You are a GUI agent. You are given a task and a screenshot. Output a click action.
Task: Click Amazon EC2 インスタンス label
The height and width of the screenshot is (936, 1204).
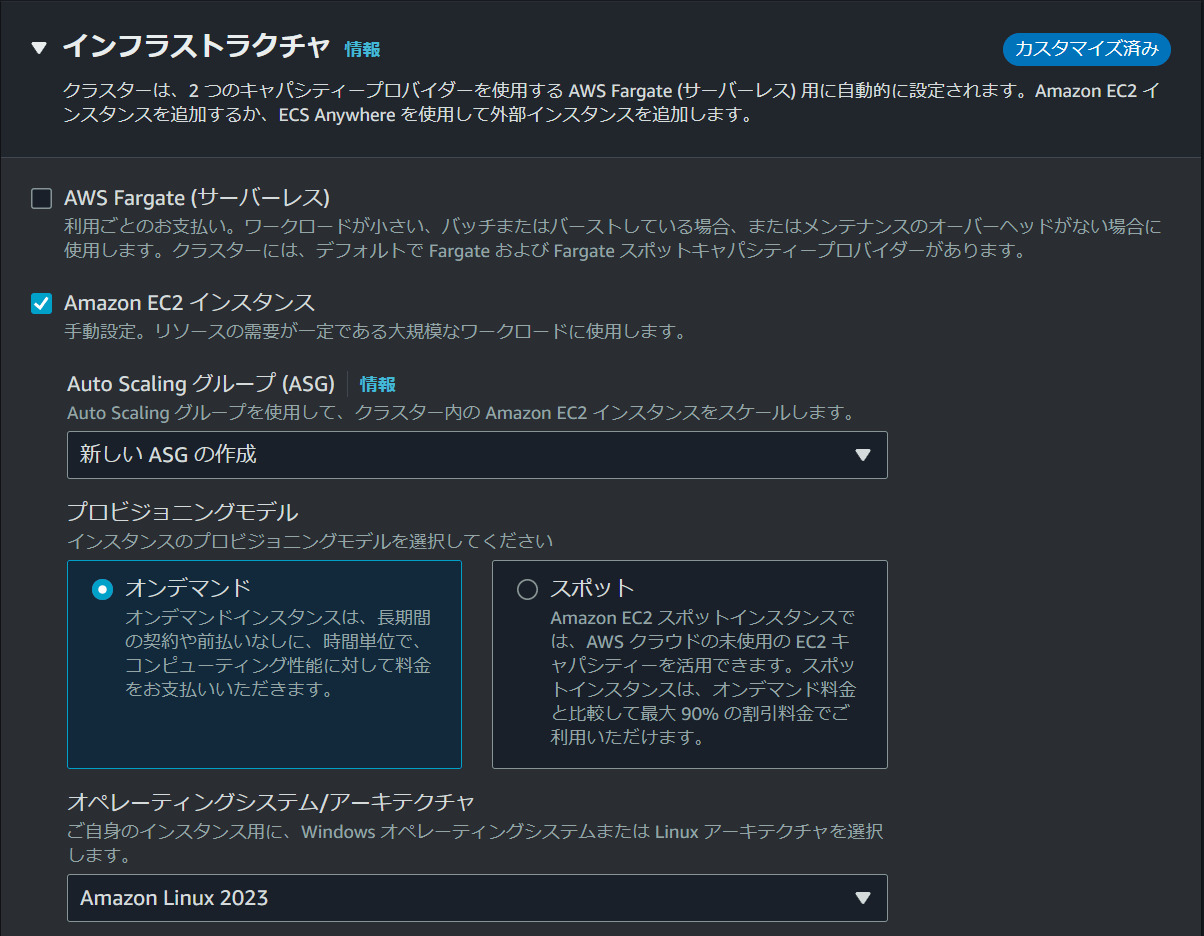tap(190, 302)
